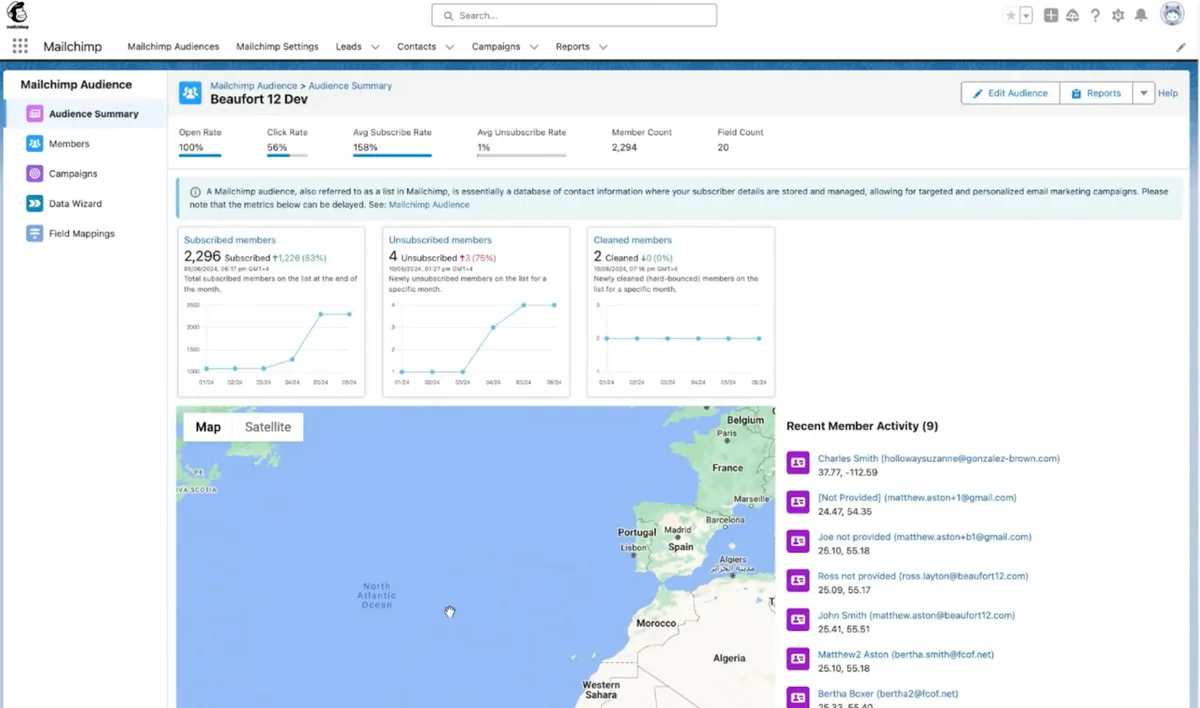Switch the map to Satellite view
Image resolution: width=1200 pixels, height=708 pixels.
click(x=268, y=427)
